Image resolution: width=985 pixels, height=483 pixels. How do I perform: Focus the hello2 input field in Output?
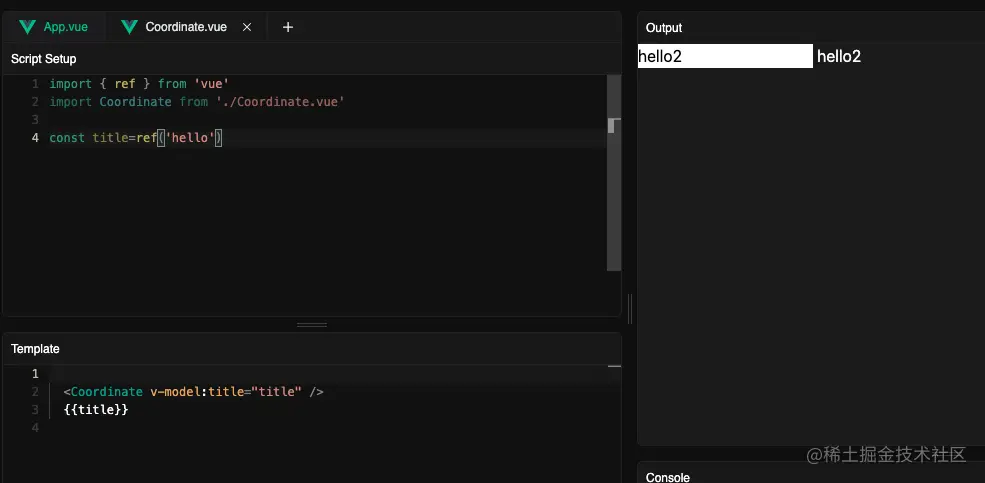pyautogui.click(x=725, y=56)
